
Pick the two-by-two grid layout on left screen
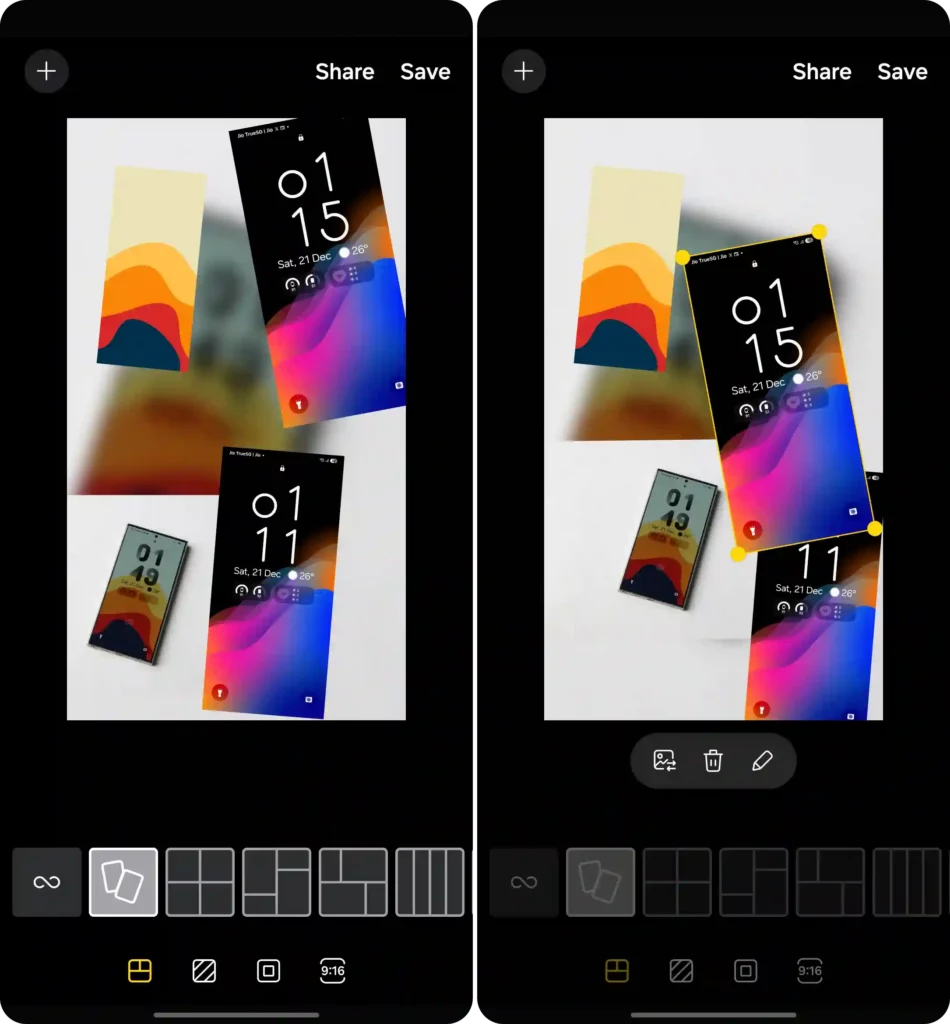point(200,882)
